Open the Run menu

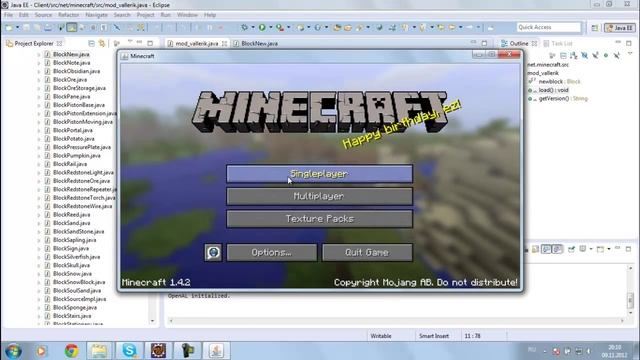point(165,15)
